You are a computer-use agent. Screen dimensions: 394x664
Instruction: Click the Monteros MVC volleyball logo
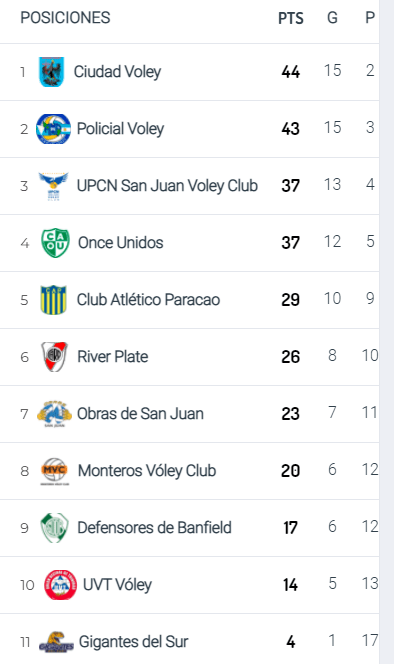55,471
